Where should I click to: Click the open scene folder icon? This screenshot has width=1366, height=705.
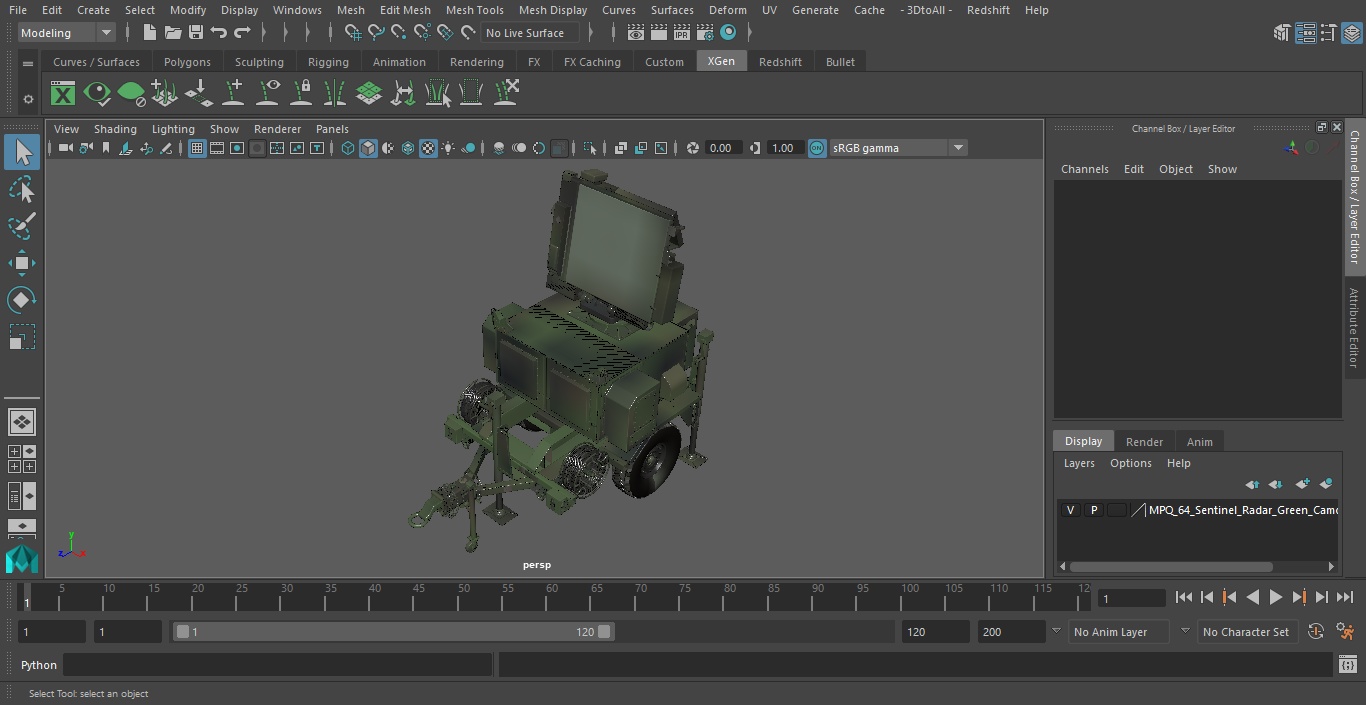point(172,33)
